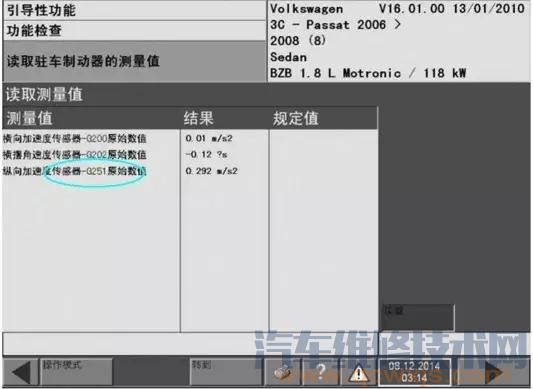Click the 测量值 column header
Screen dimensions: 533x389
[x=92, y=118]
